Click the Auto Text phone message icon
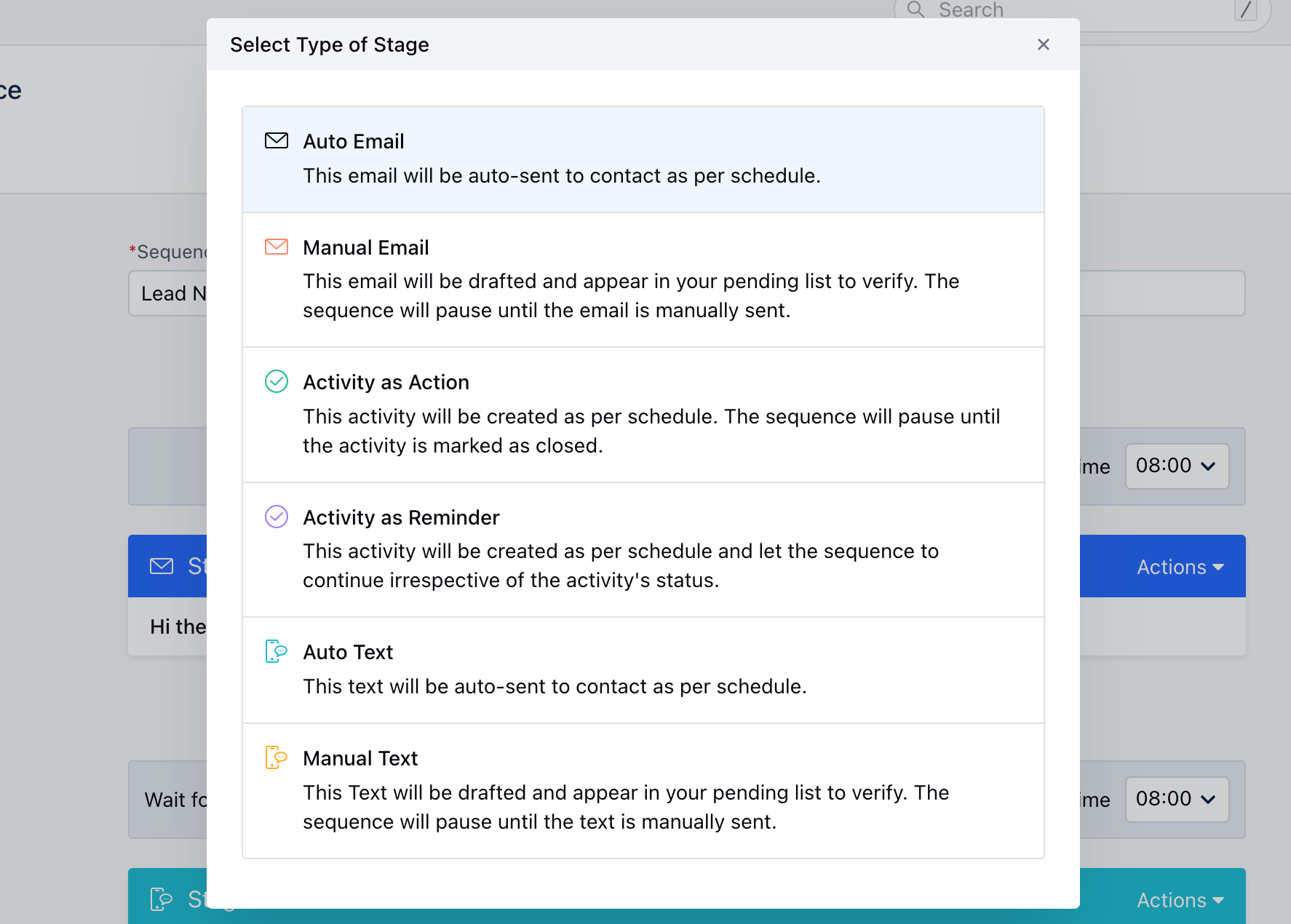Image resolution: width=1291 pixels, height=924 pixels. click(277, 651)
